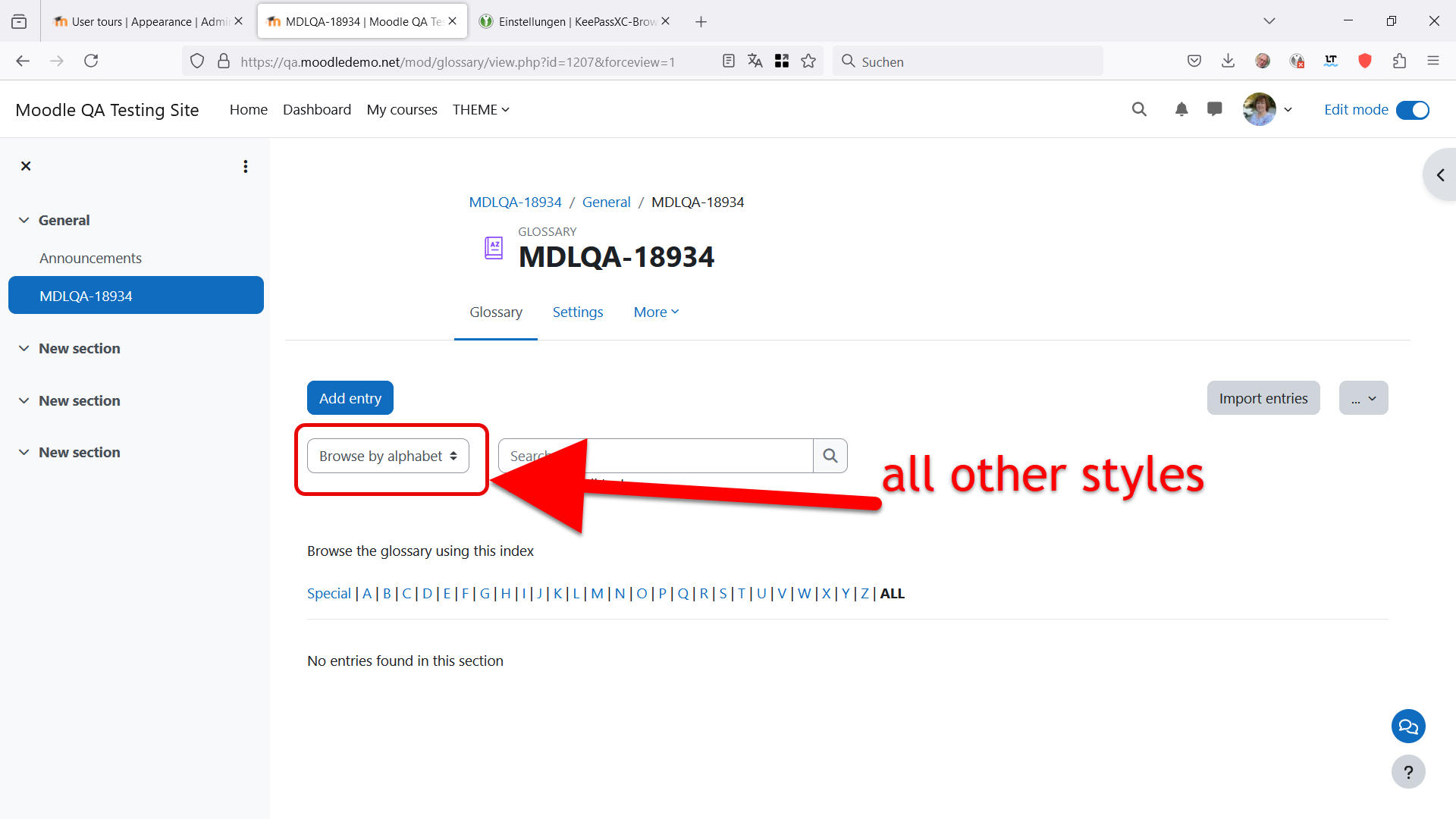Open the ellipsis actions dropdown
This screenshot has width=1456, height=819.
coord(1363,398)
